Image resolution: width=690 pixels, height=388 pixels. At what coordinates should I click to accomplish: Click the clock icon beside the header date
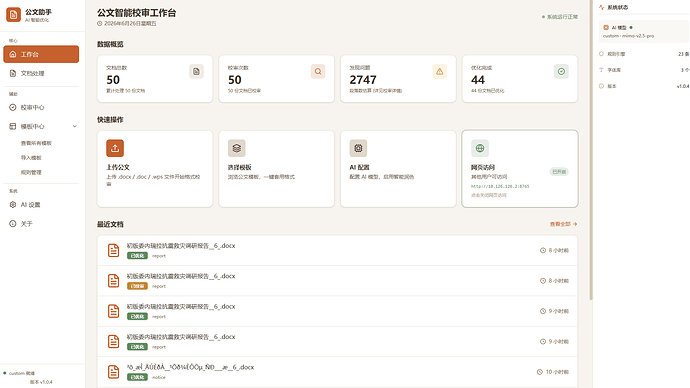[x=100, y=24]
